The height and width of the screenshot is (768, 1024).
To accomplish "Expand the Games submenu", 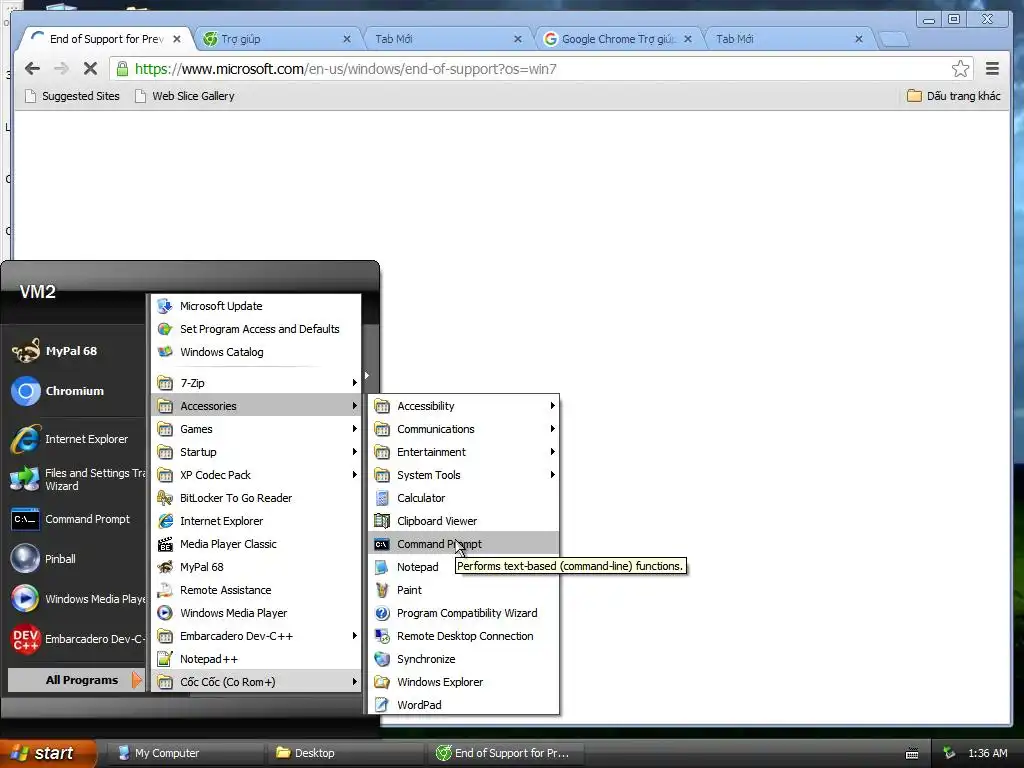I will pyautogui.click(x=256, y=429).
